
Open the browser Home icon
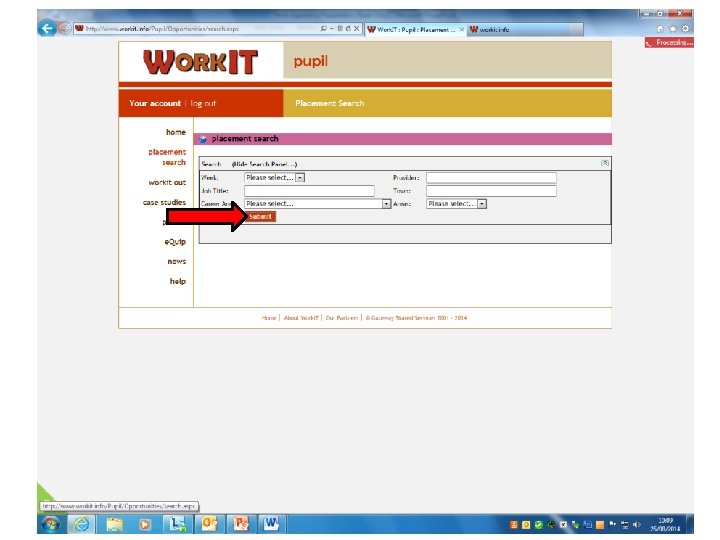pyautogui.click(x=660, y=28)
